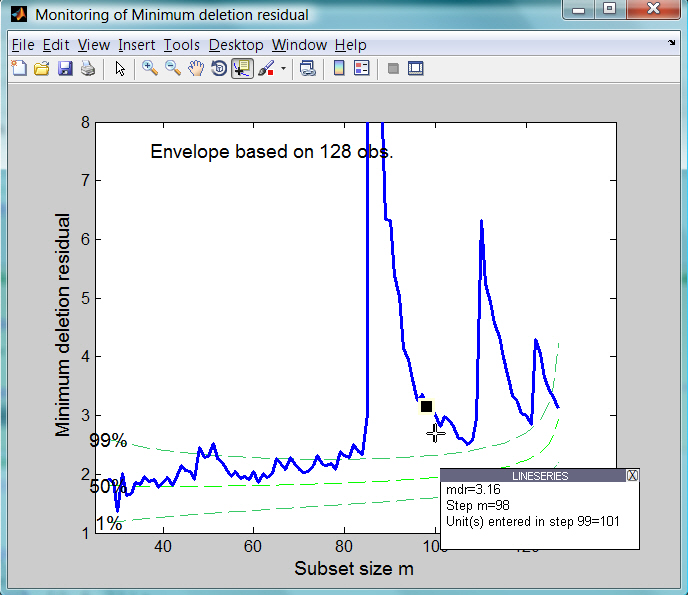Select the Zoom In magnifier tool
This screenshot has height=595, width=688.
(150, 69)
